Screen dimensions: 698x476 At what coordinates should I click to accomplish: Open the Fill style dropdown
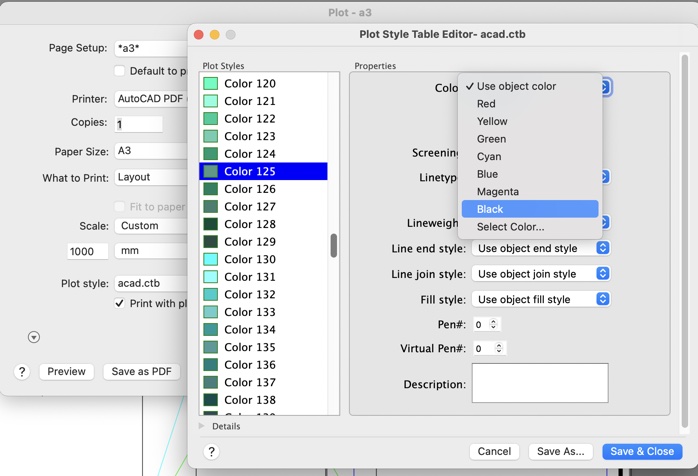tap(541, 299)
